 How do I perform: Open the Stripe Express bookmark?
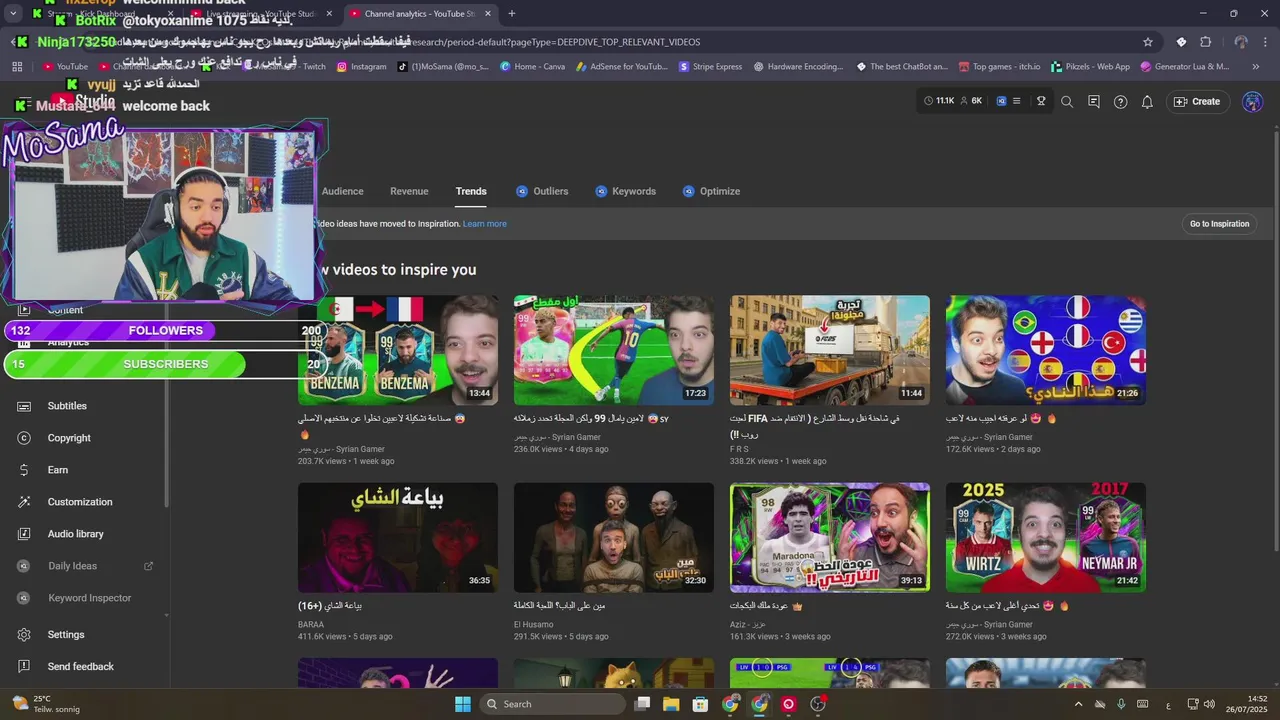710,67
